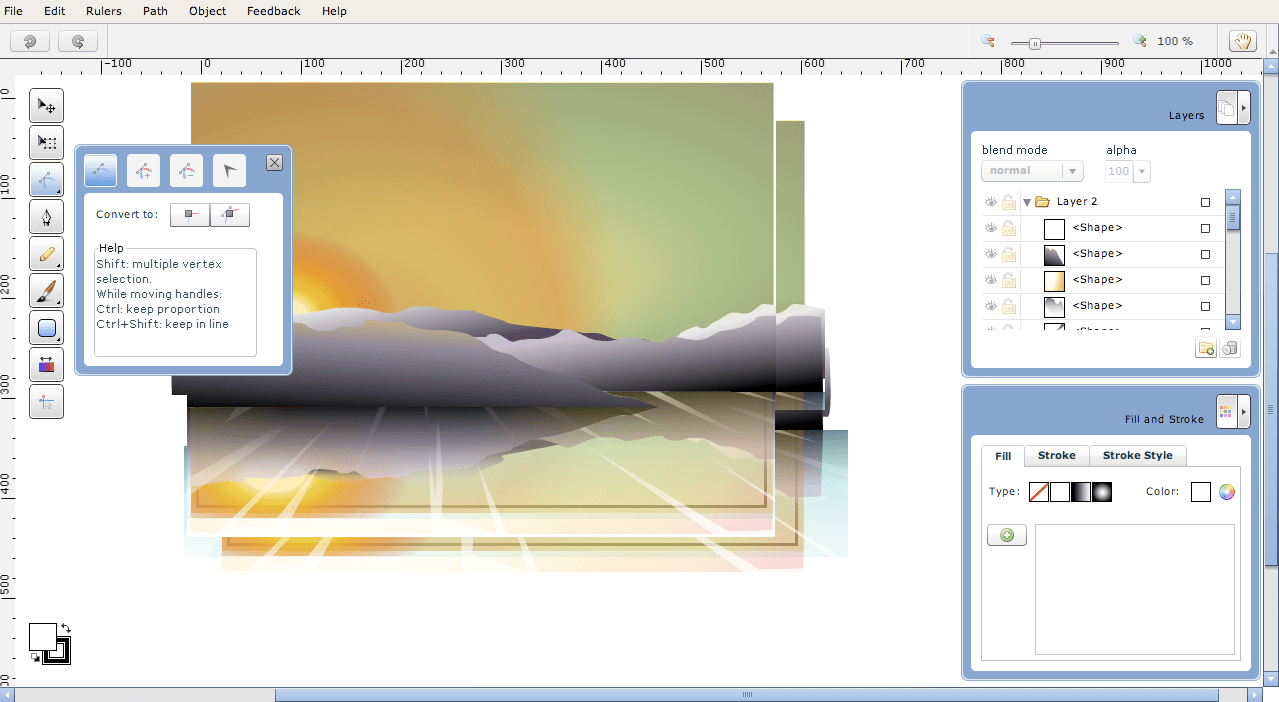This screenshot has height=702, width=1279.
Task: Click the delete node icon in node dialog
Action: coord(186,170)
